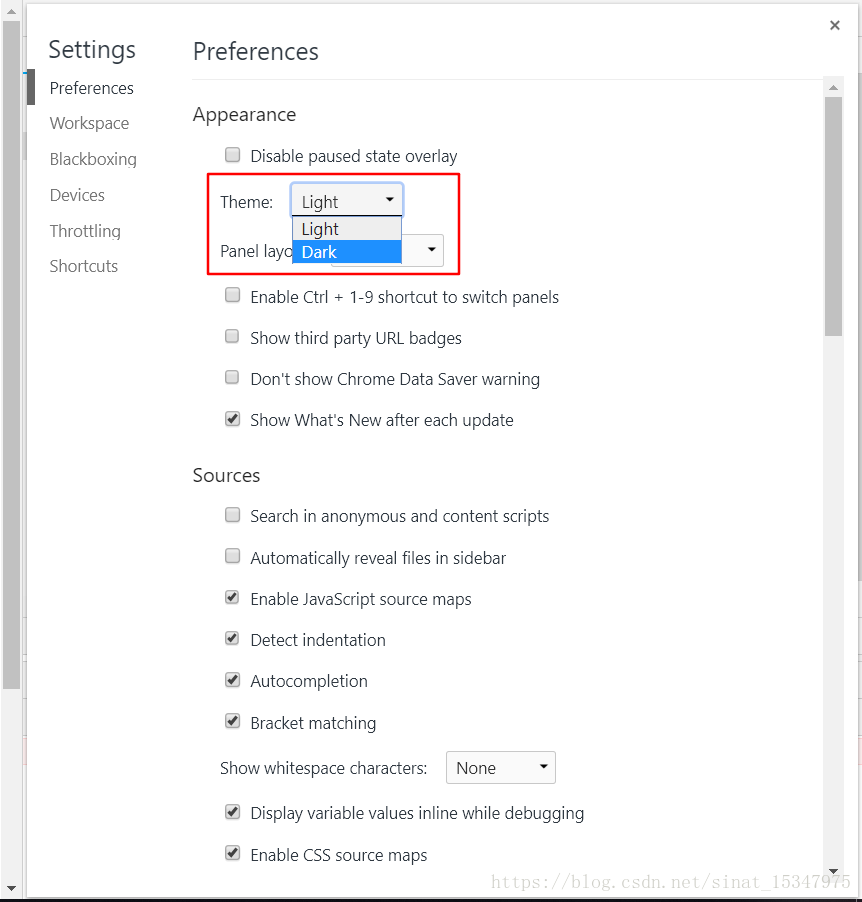
Task: Open the Devices settings section
Action: [77, 195]
